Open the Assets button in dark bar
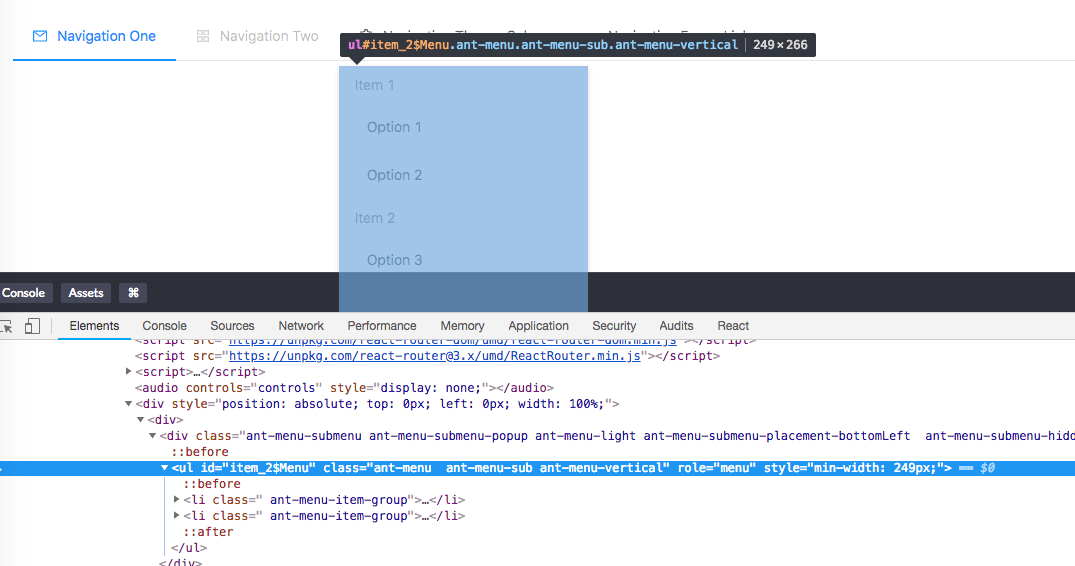Screen dimensions: 1075x566 pos(86,293)
